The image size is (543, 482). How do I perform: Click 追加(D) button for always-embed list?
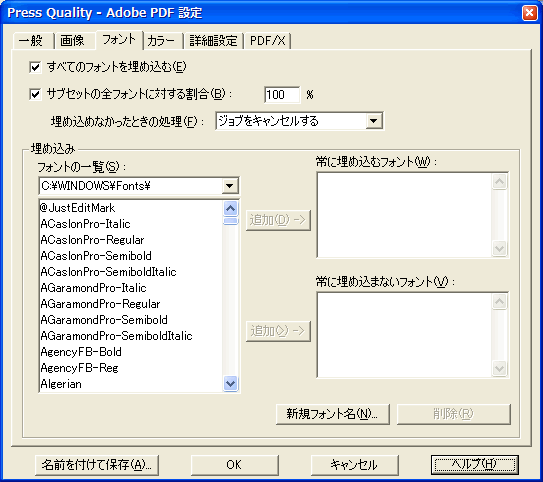point(278,220)
